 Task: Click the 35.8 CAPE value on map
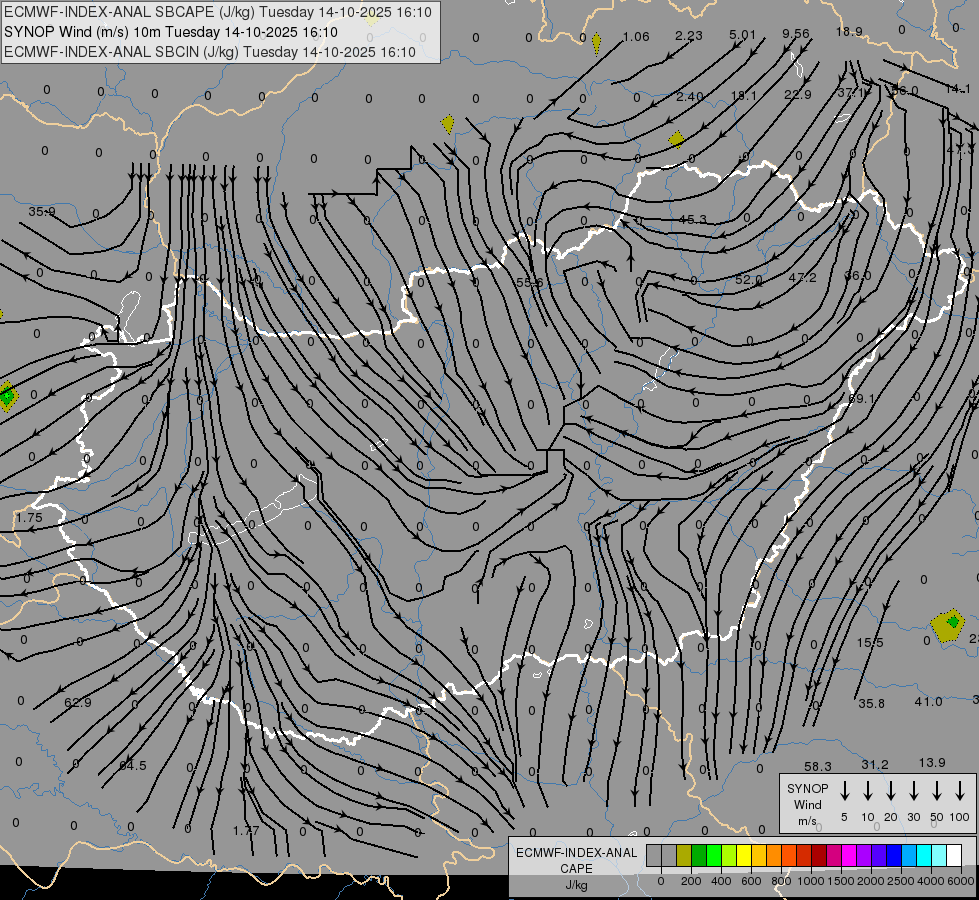872,703
